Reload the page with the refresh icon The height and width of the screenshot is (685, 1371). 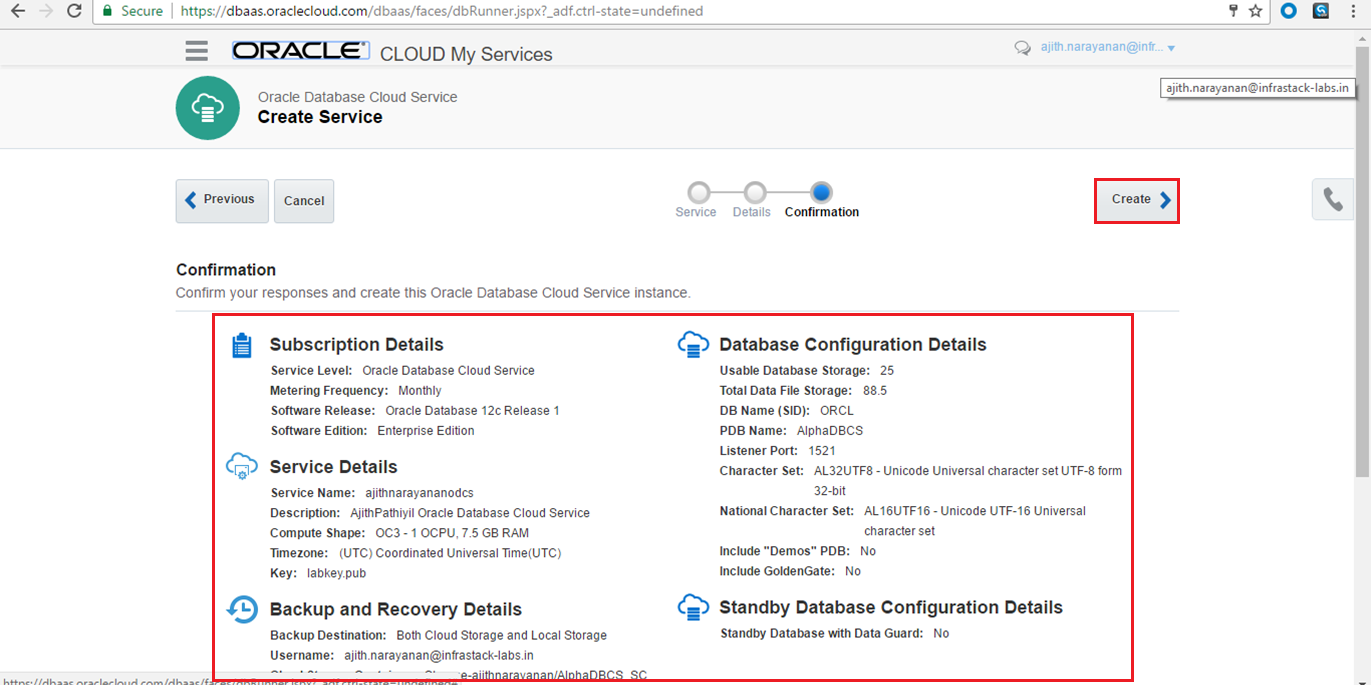(74, 11)
